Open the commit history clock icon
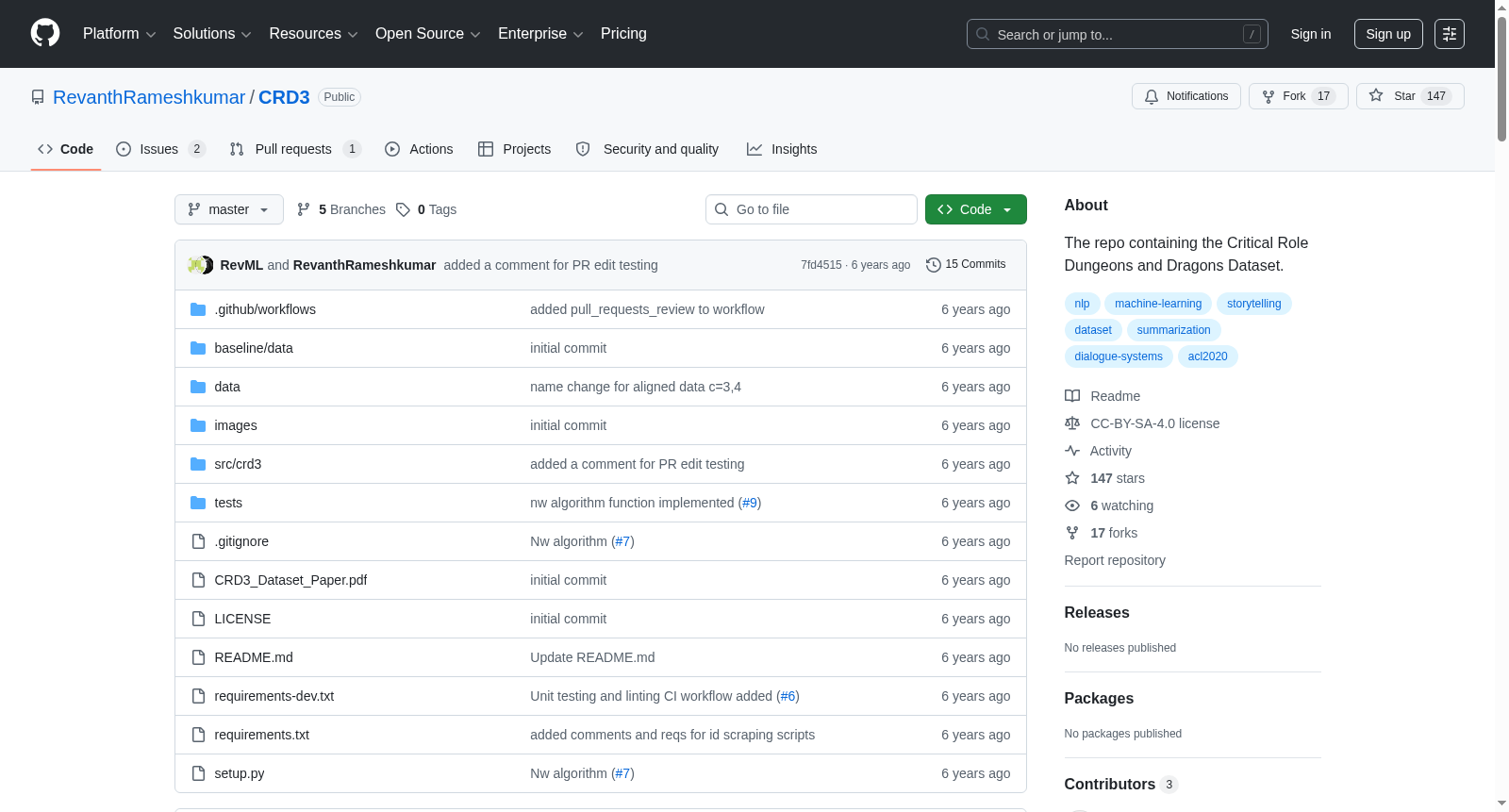 coord(933,265)
